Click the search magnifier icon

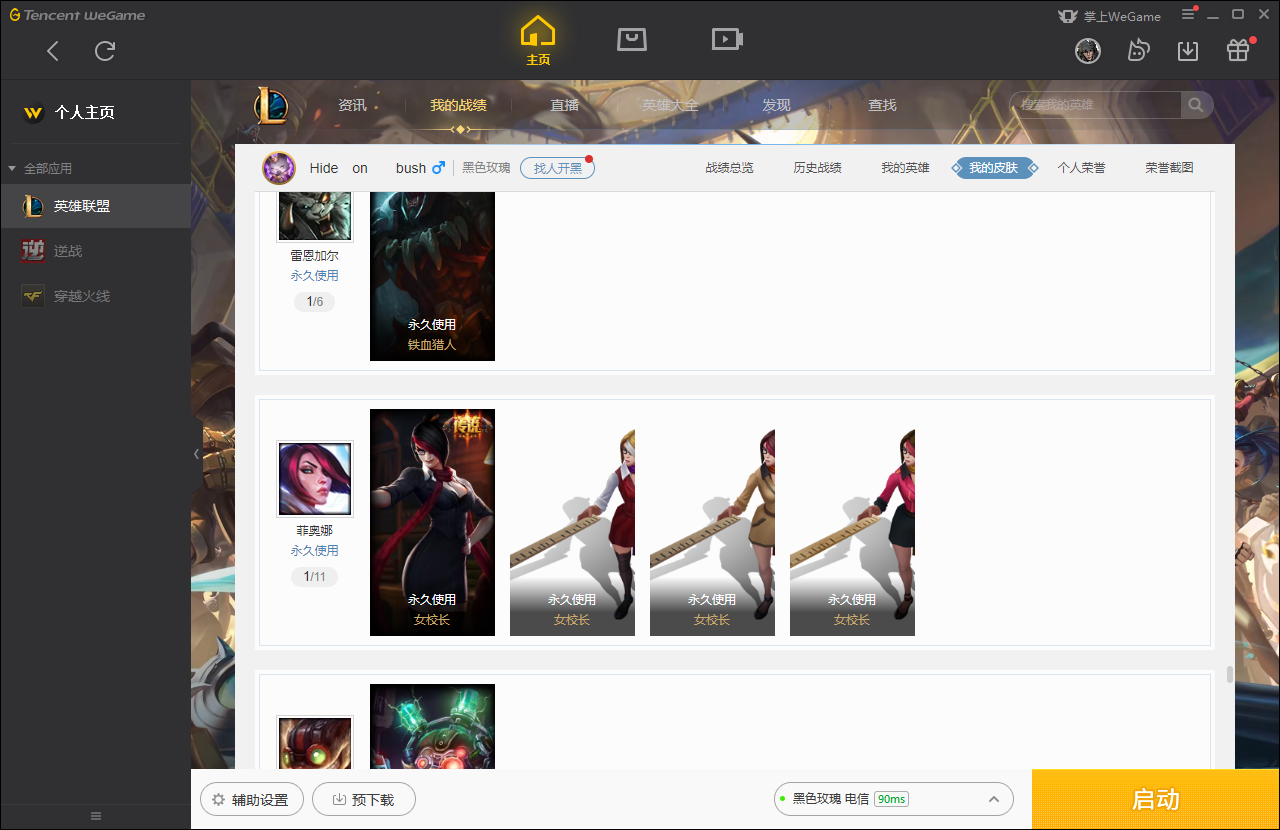[x=1195, y=105]
